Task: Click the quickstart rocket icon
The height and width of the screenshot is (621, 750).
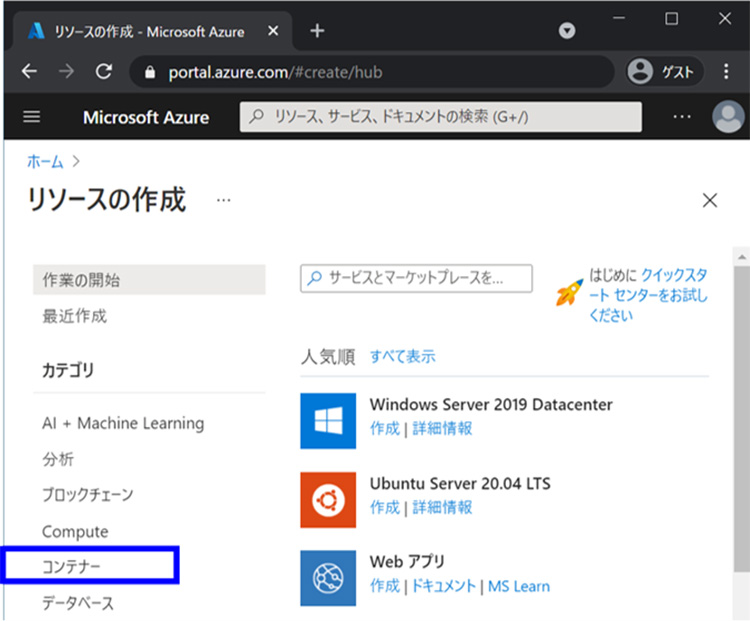Action: point(569,292)
